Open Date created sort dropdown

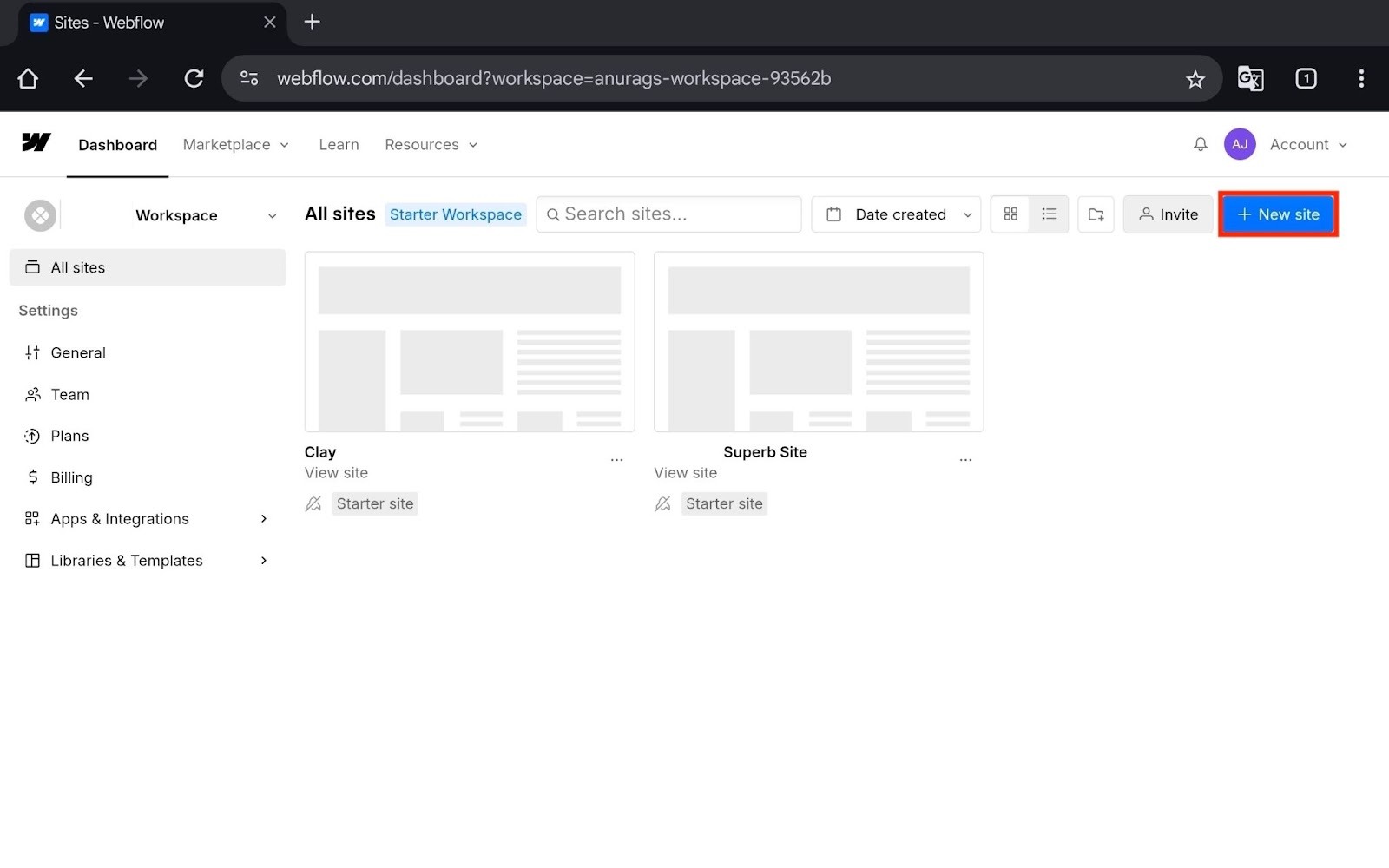click(896, 214)
